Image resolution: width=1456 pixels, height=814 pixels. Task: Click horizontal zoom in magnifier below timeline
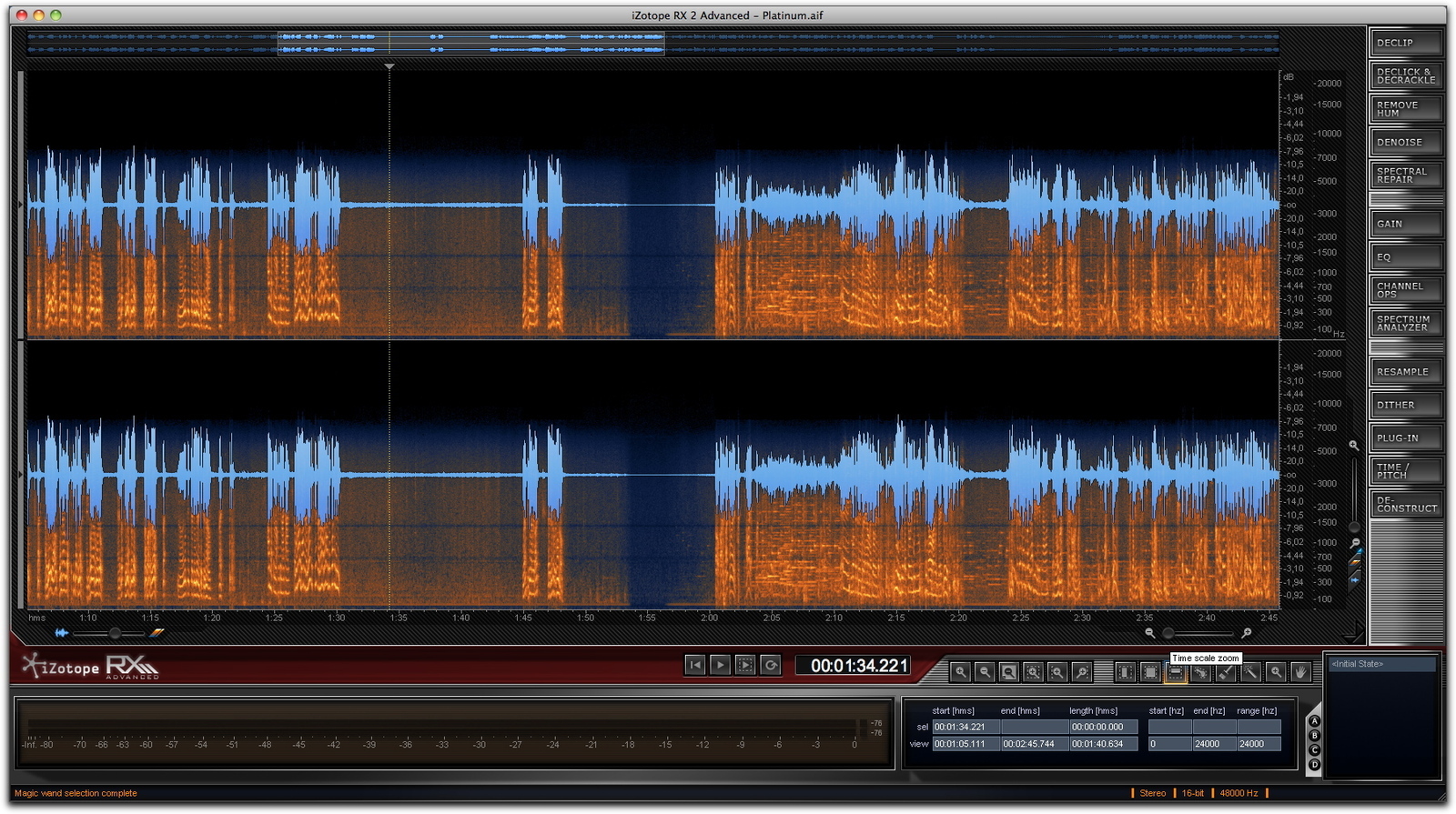pyautogui.click(x=1247, y=633)
